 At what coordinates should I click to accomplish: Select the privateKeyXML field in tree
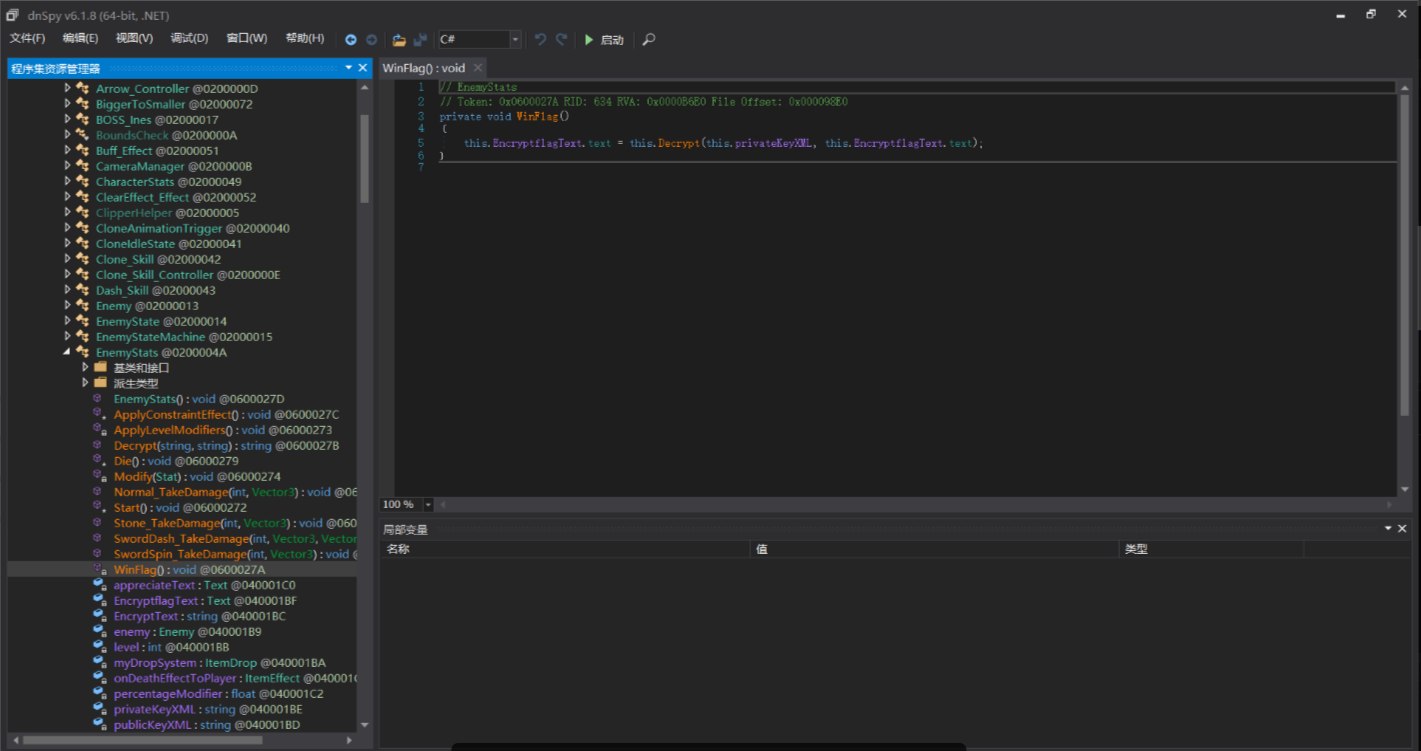(154, 709)
